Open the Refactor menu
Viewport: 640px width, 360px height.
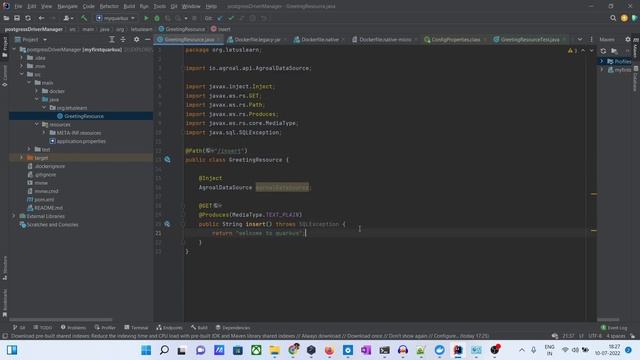(109, 7)
